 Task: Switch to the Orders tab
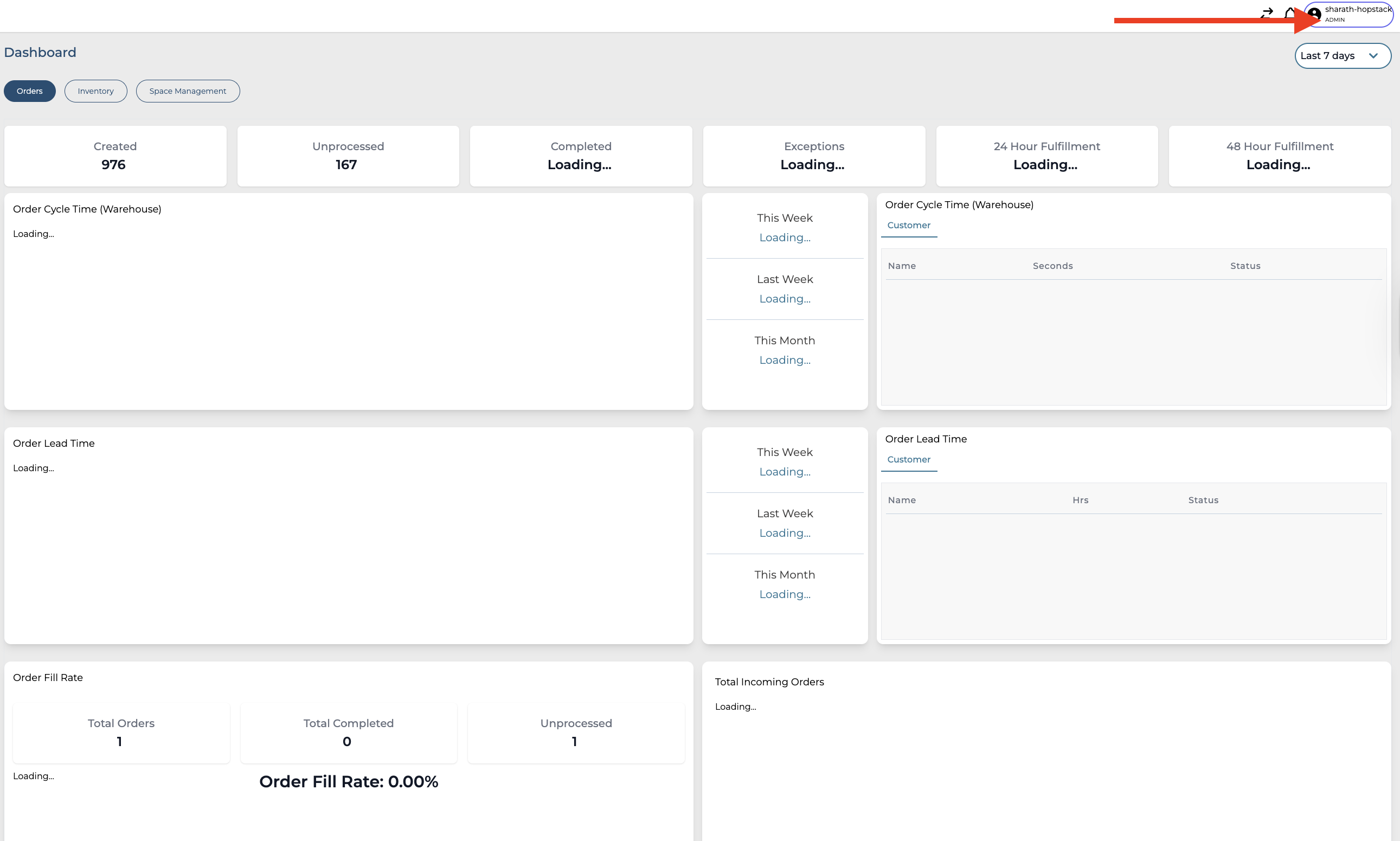(29, 91)
